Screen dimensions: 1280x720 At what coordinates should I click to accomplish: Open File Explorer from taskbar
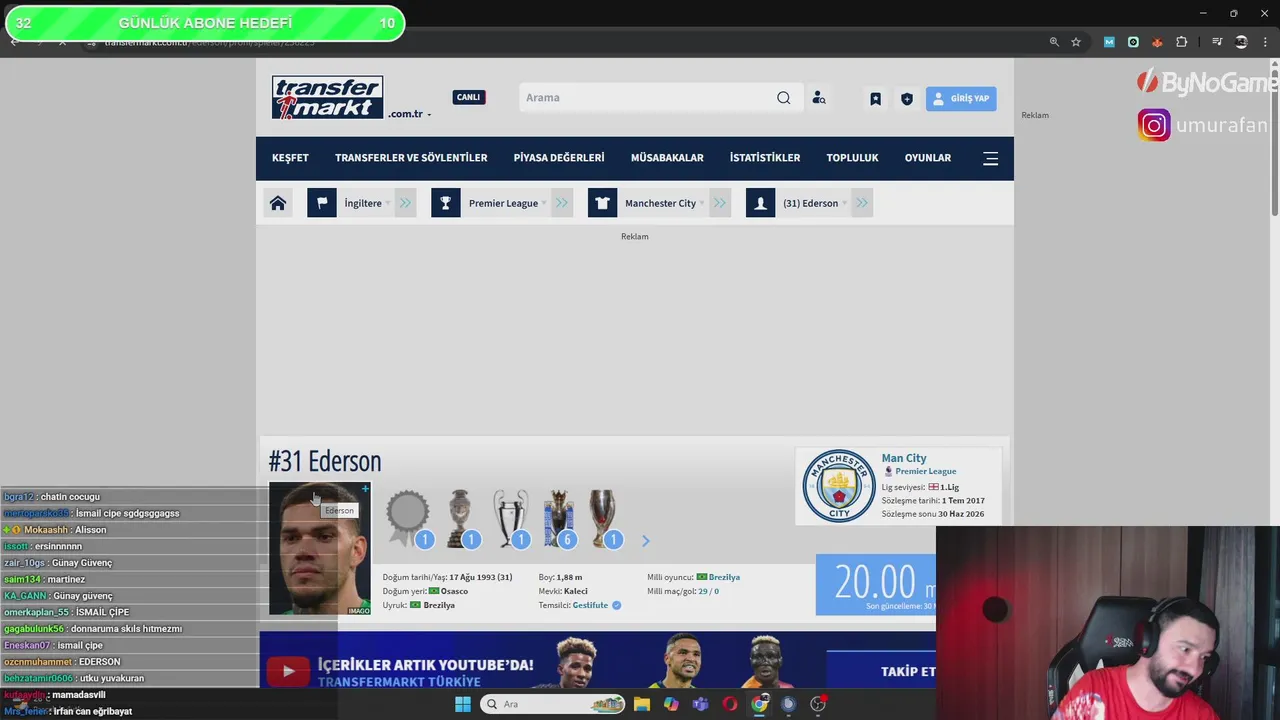642,704
